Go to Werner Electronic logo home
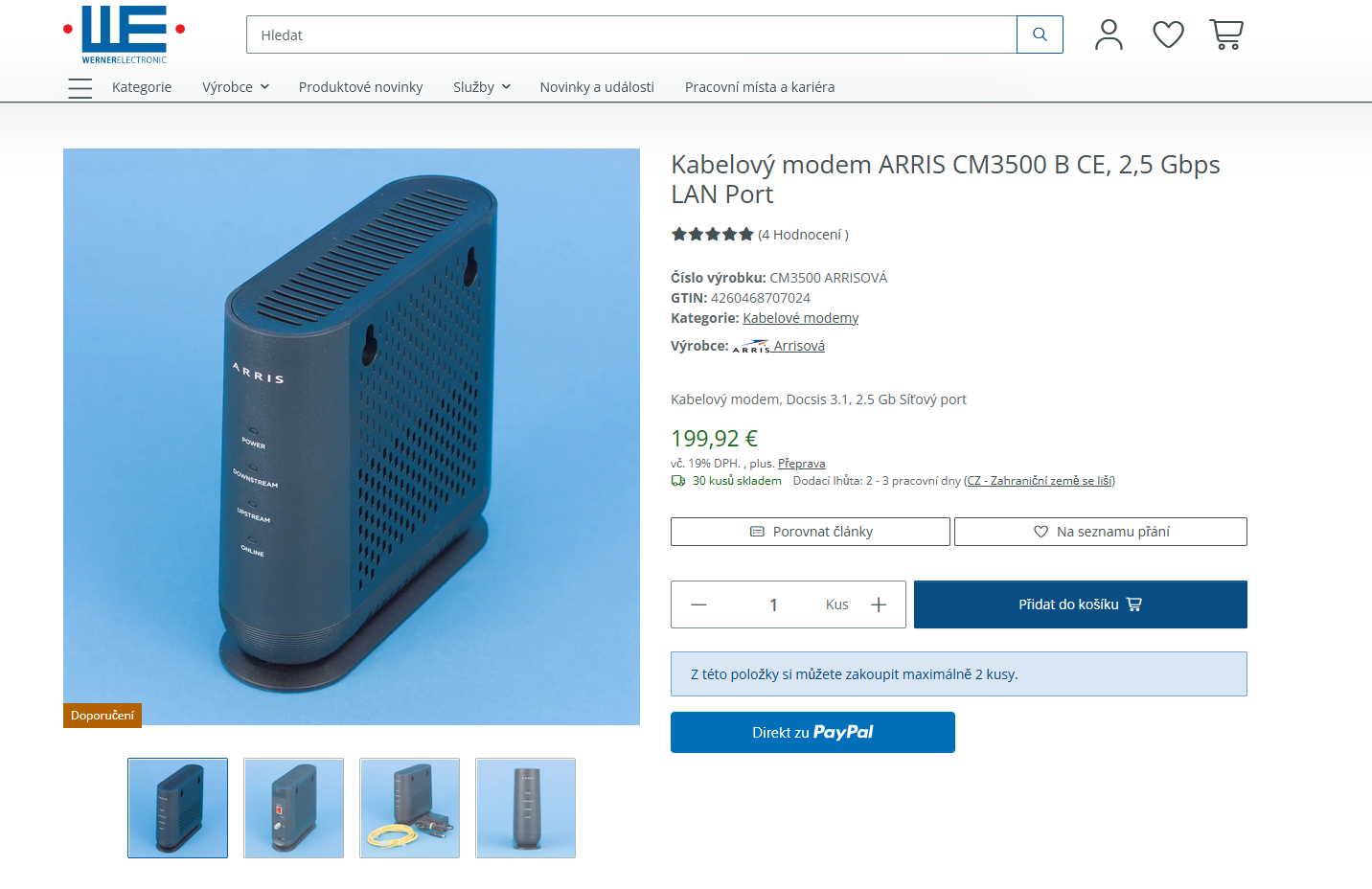1372x889 pixels. pos(124,34)
